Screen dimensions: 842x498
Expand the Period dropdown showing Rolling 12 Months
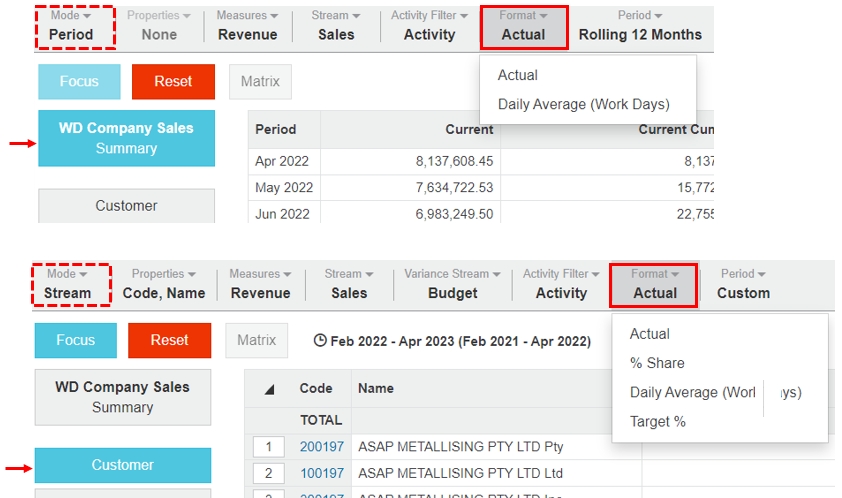pos(640,26)
